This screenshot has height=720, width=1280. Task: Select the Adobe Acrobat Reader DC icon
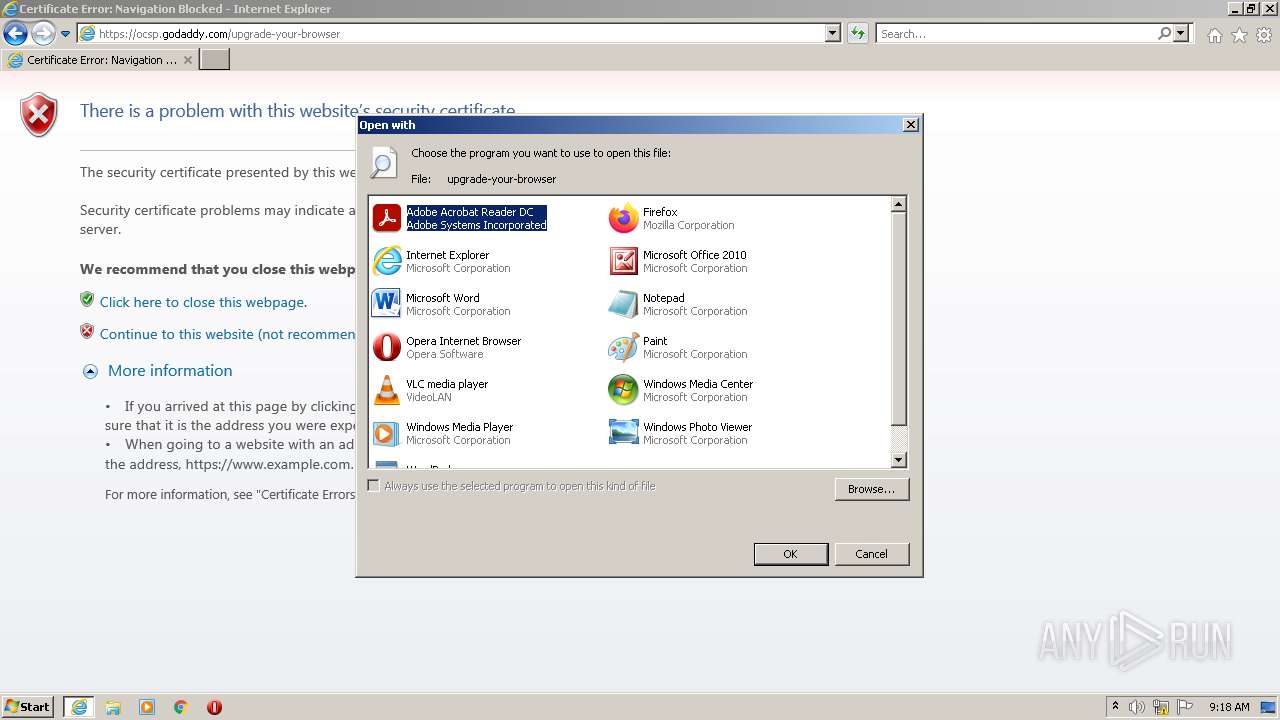(387, 218)
